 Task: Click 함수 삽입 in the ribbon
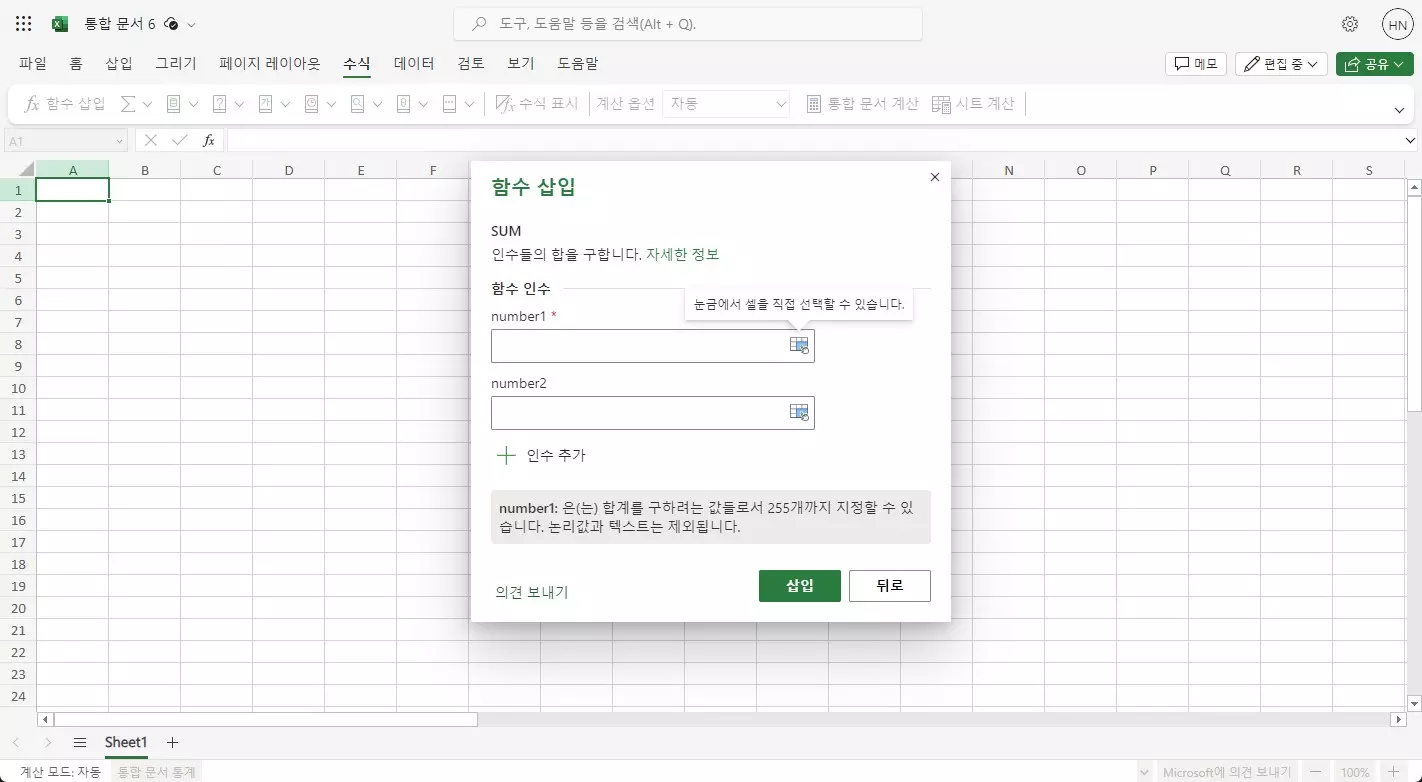tap(65, 104)
